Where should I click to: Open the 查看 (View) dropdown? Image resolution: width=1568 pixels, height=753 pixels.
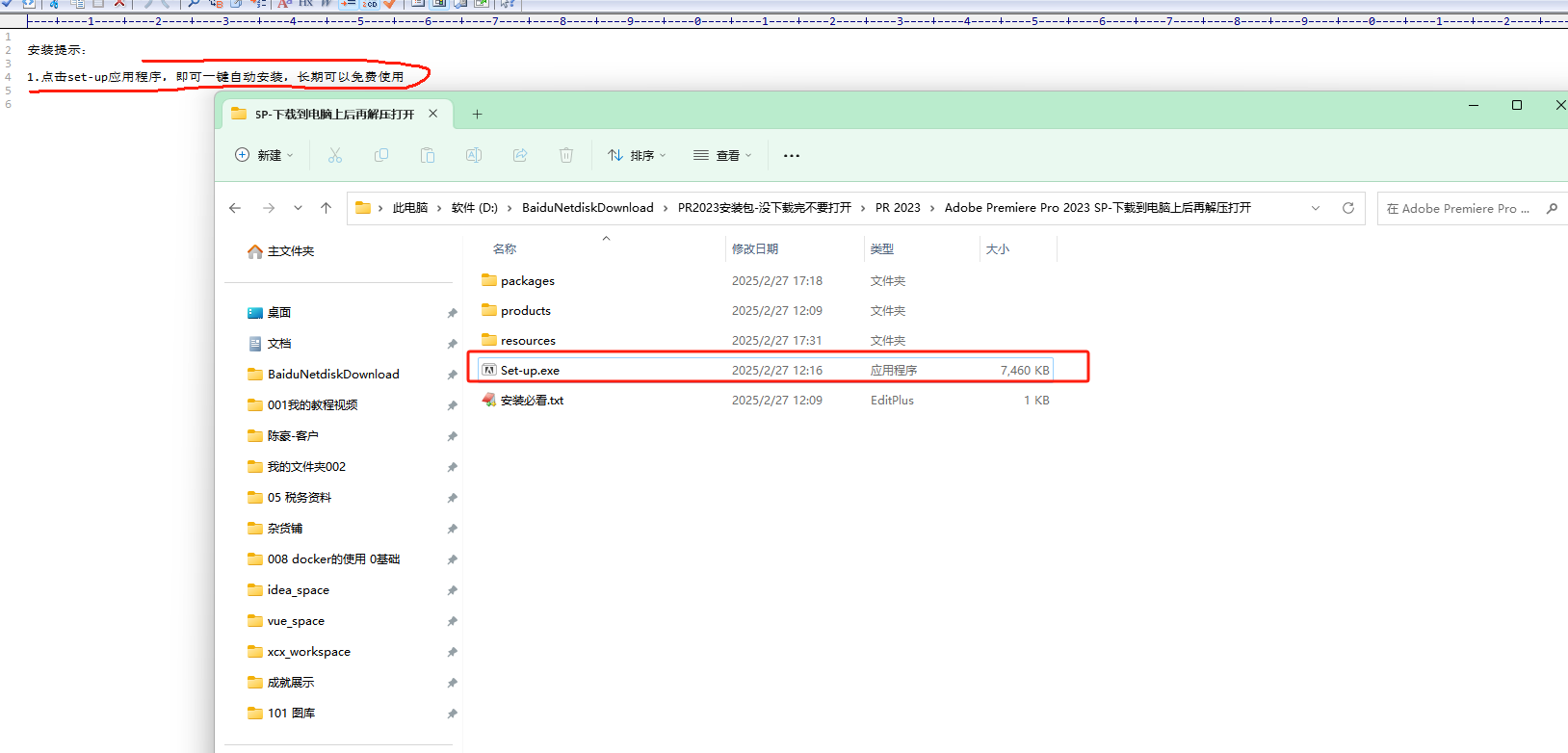tap(722, 155)
